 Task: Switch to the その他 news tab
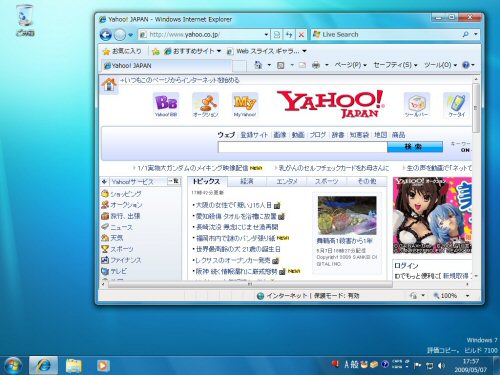(x=367, y=181)
